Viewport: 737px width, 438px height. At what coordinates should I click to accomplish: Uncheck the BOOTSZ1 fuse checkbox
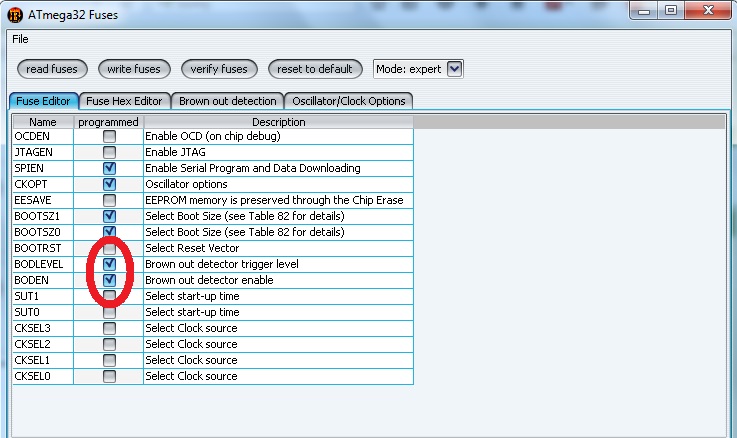[x=109, y=216]
